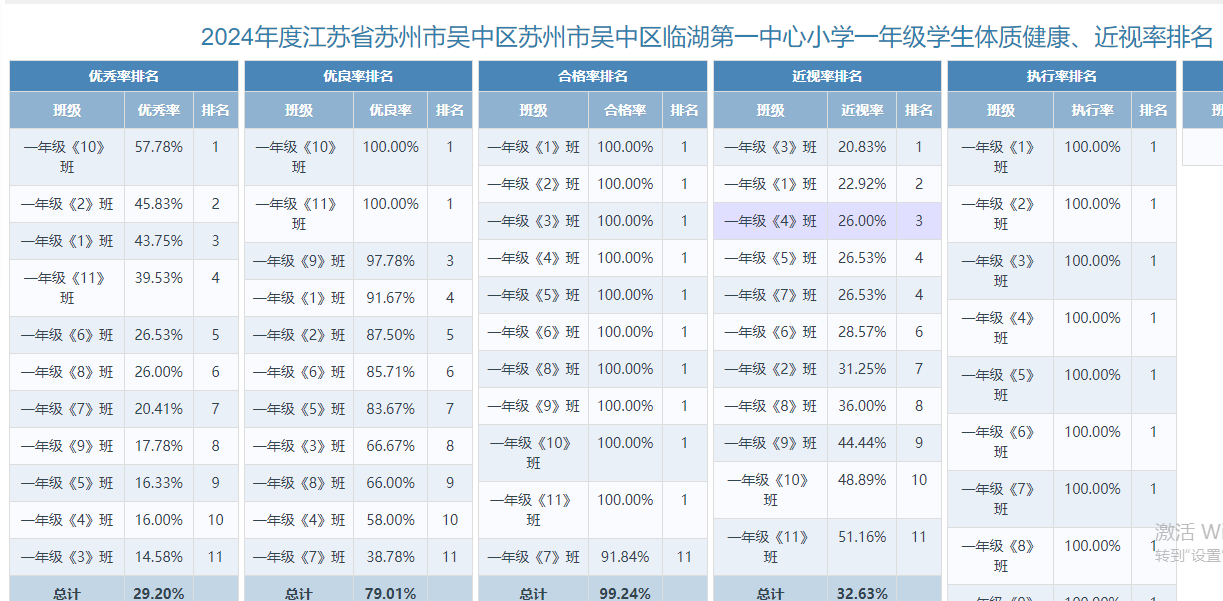Screen dimensions: 1223x601
Task: Click 班级 column header in 优秀率排名 table
Action: (x=67, y=110)
